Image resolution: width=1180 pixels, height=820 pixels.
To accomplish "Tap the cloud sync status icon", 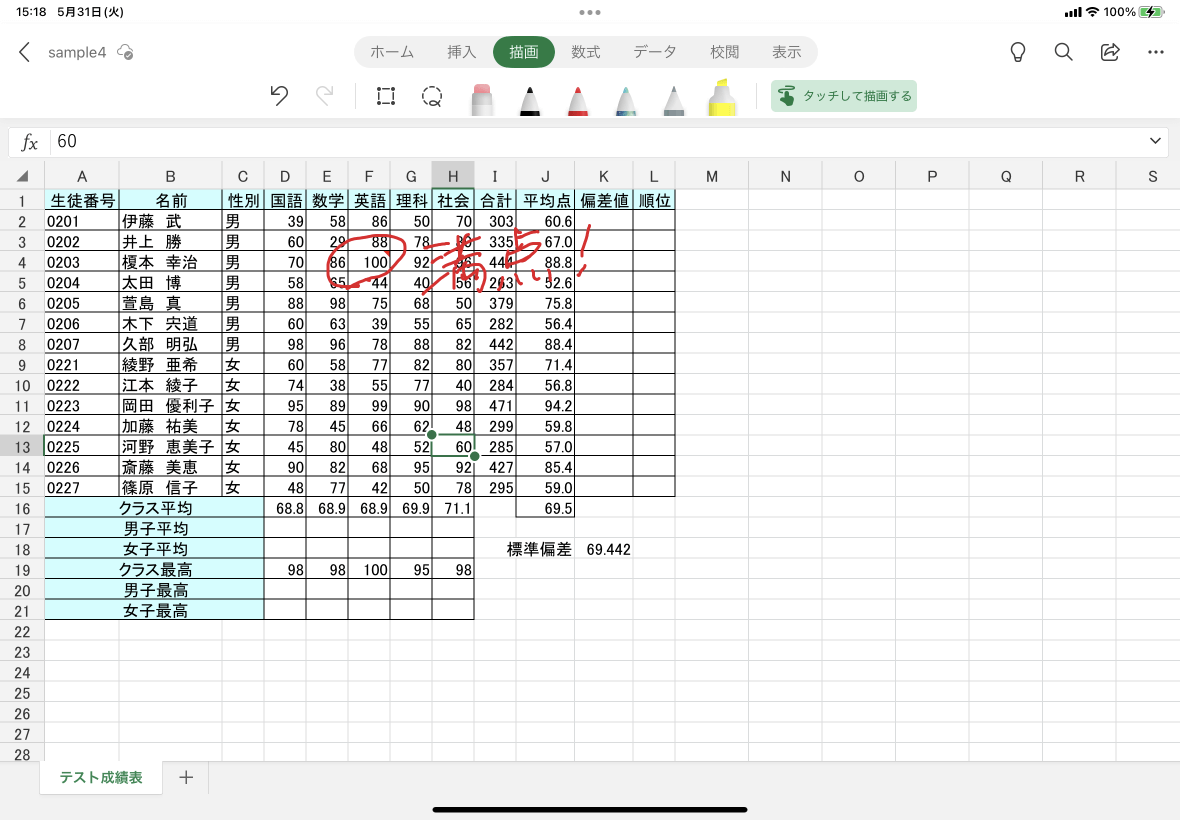I will click(x=125, y=53).
